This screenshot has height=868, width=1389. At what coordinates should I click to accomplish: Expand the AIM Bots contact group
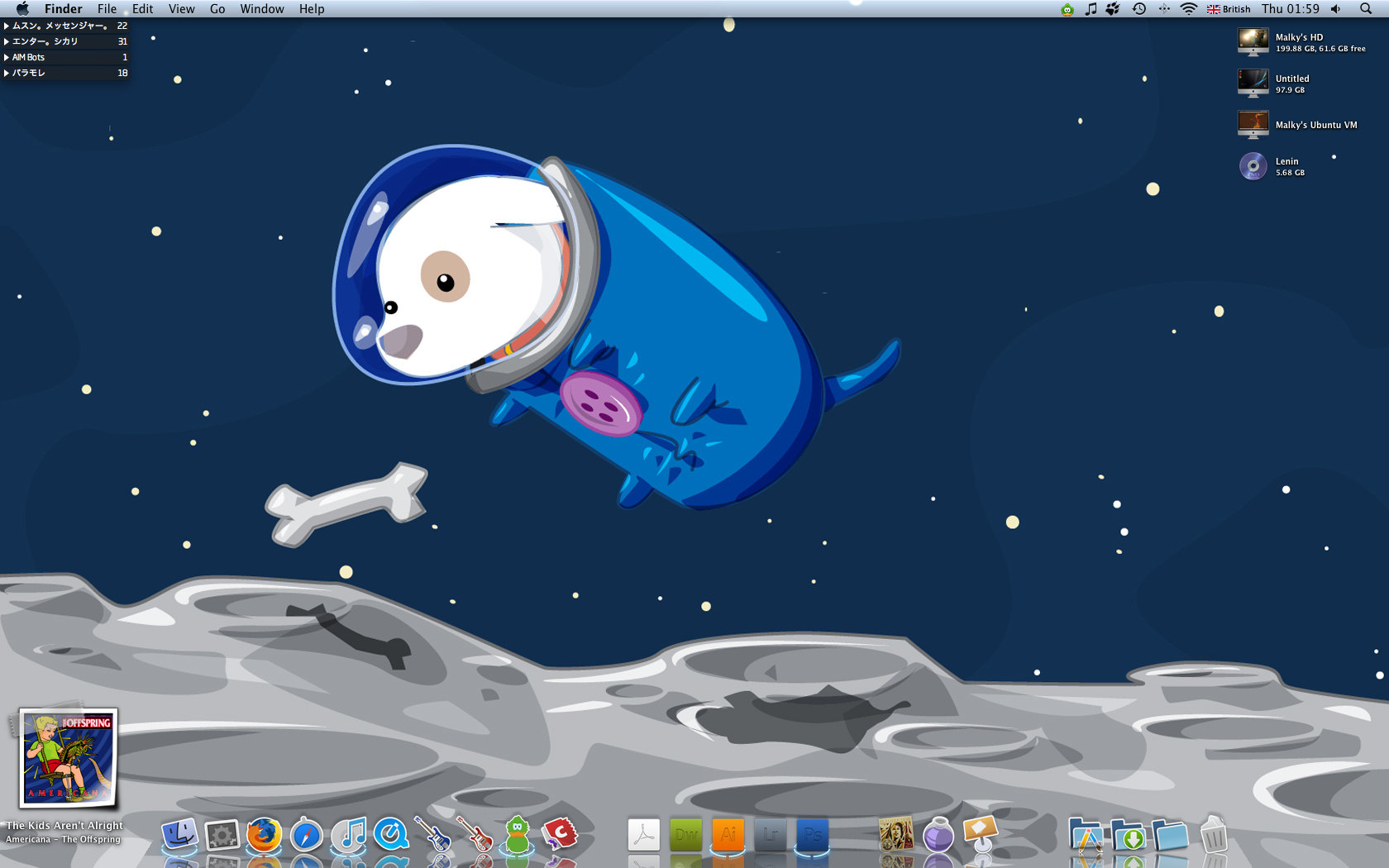7,57
